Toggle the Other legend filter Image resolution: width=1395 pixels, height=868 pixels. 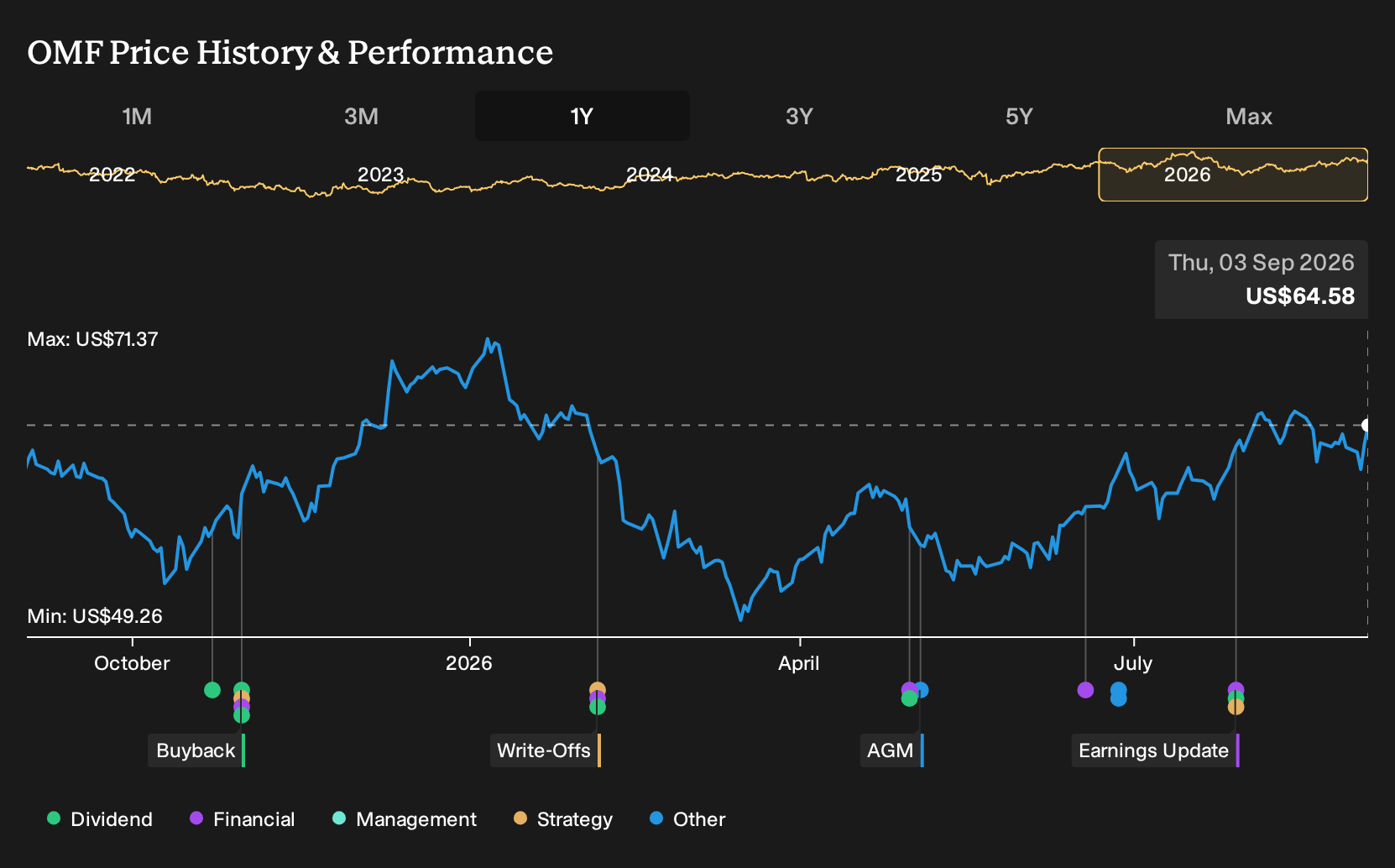[687, 819]
